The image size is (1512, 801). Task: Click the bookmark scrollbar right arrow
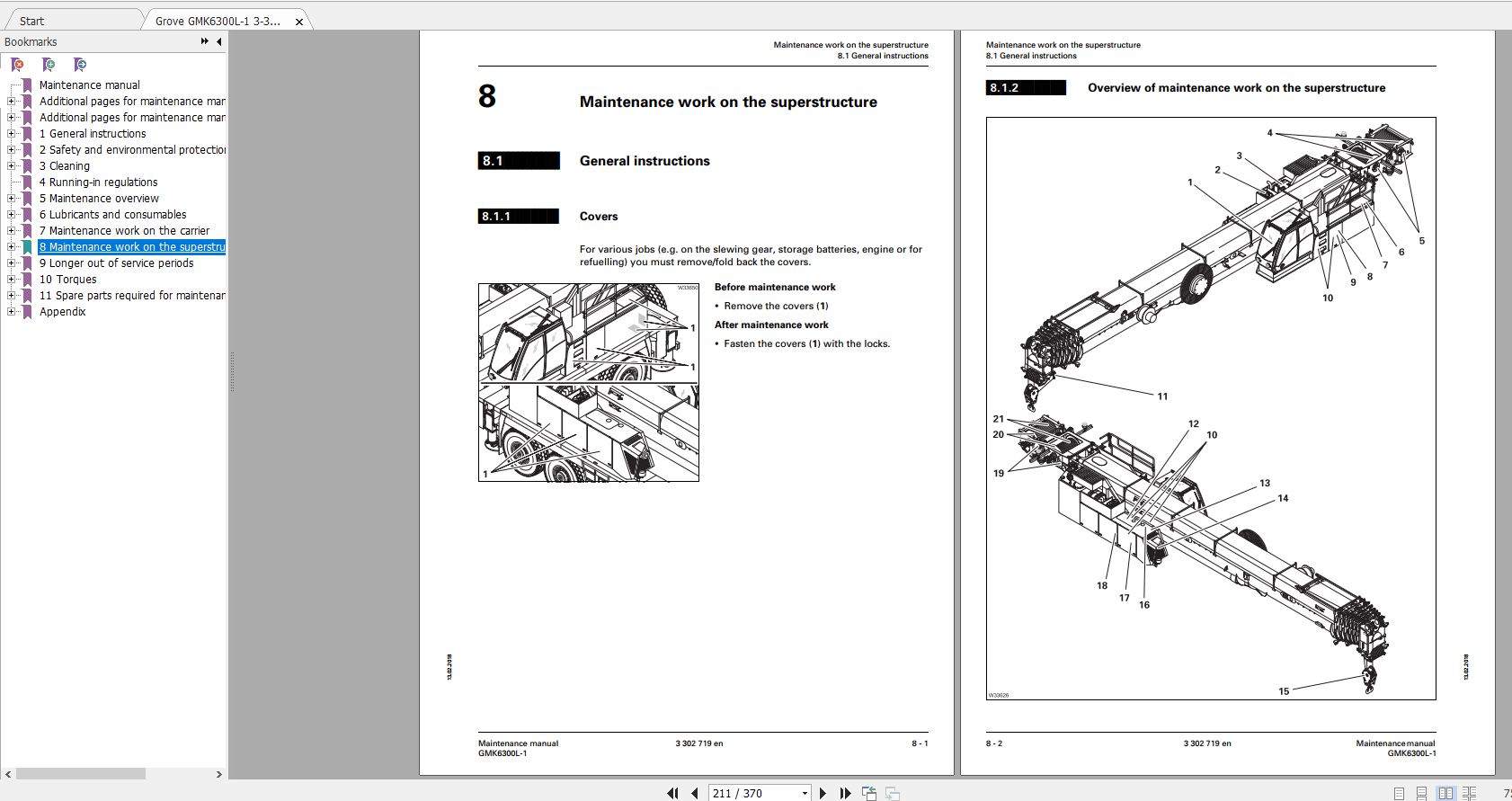click(x=218, y=774)
